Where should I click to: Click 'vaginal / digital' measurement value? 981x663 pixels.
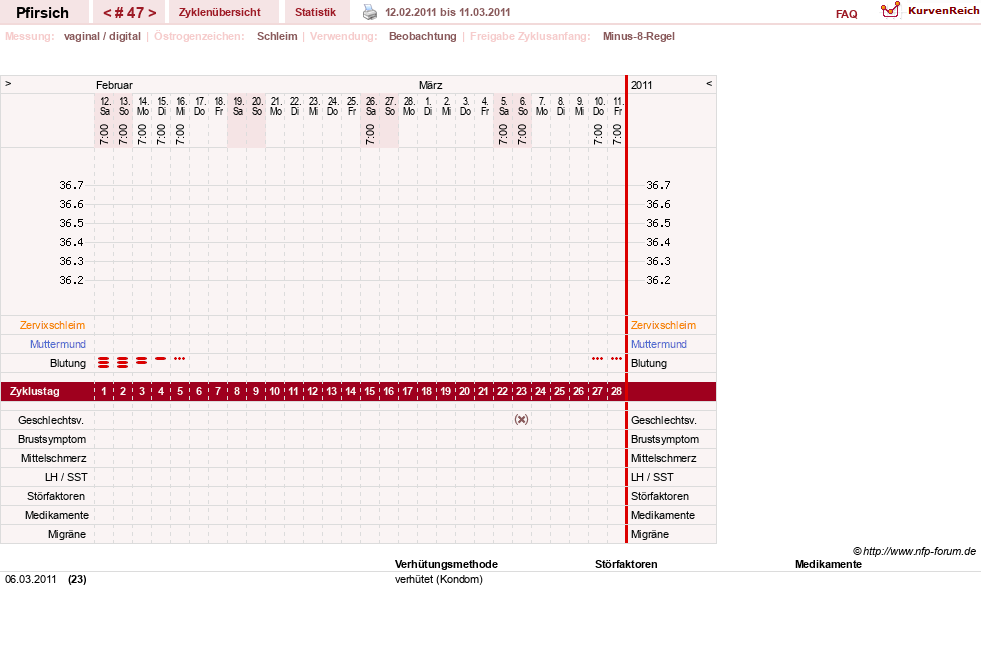point(102,36)
